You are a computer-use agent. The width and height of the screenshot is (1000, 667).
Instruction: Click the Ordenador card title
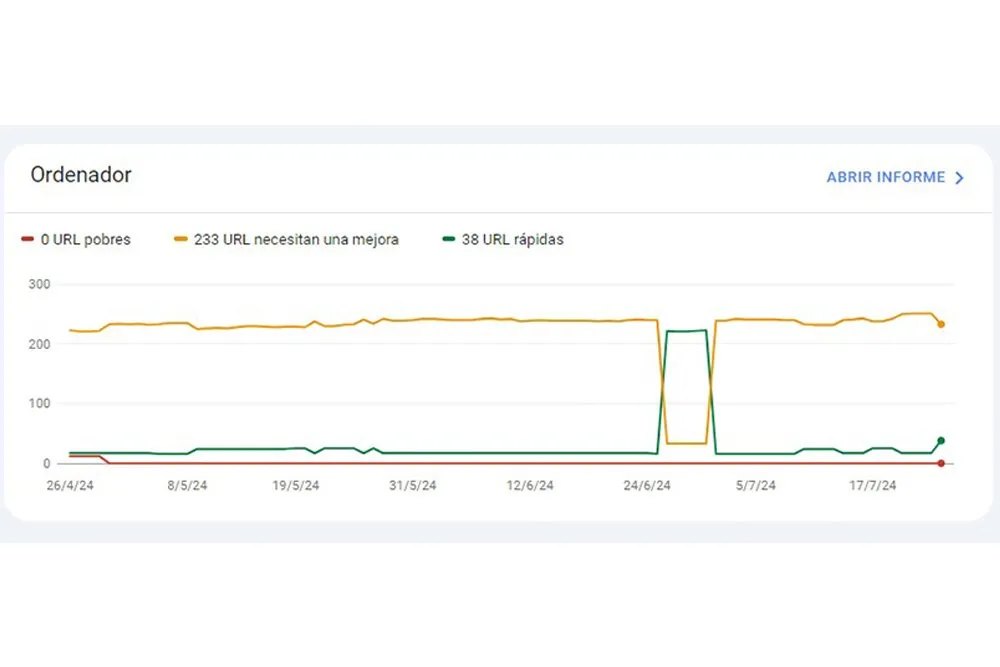[81, 175]
